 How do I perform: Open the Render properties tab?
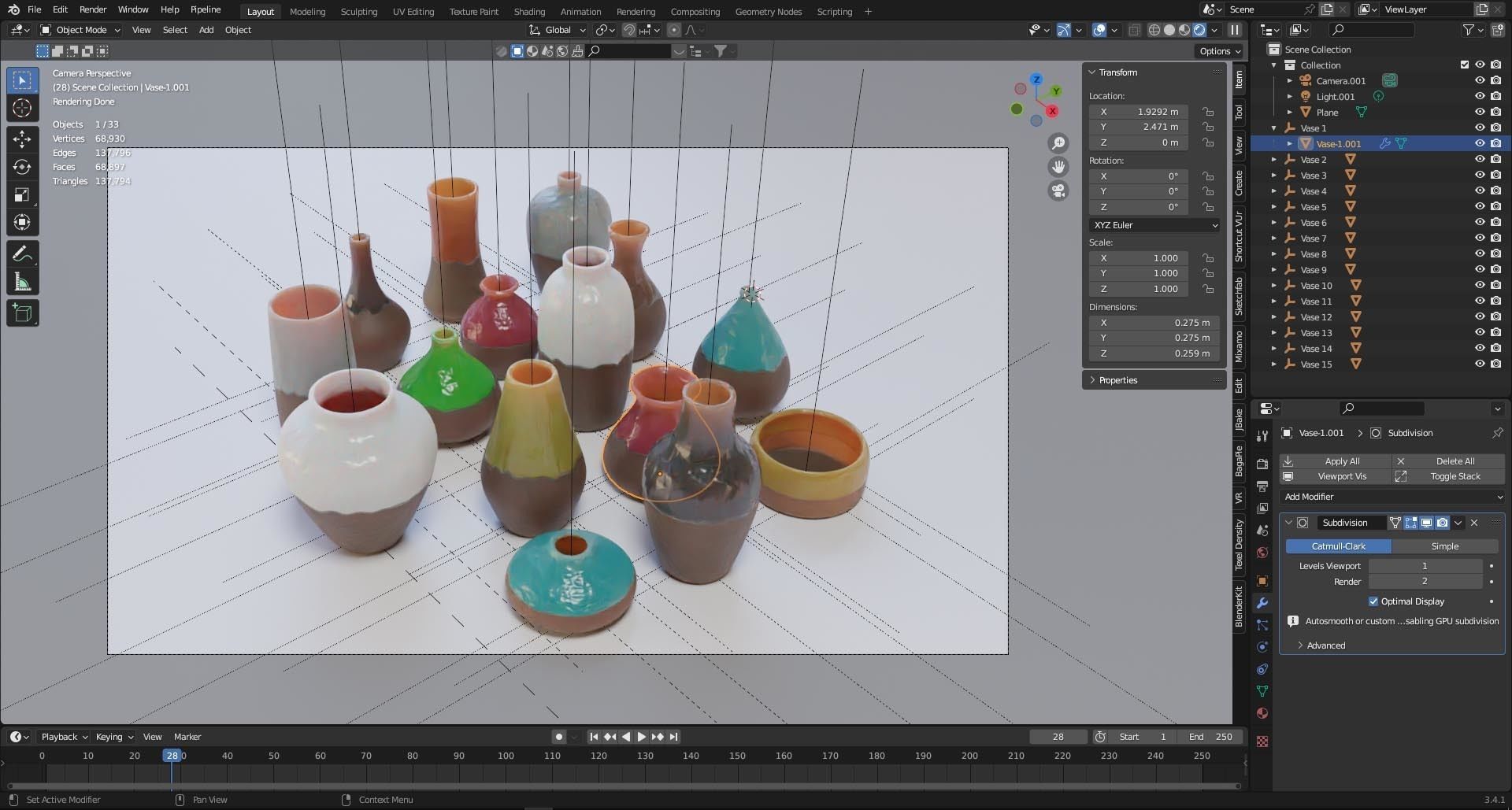pyautogui.click(x=1262, y=464)
